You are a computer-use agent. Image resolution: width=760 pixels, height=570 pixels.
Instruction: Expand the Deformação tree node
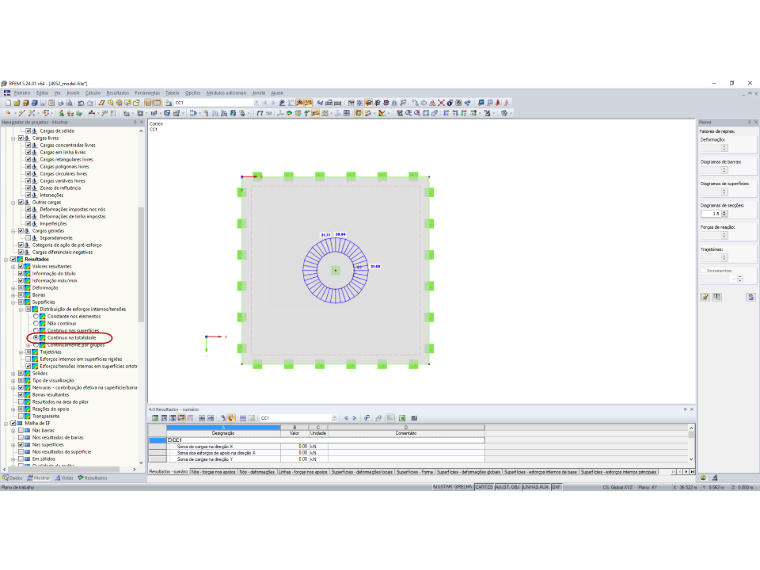point(14,288)
